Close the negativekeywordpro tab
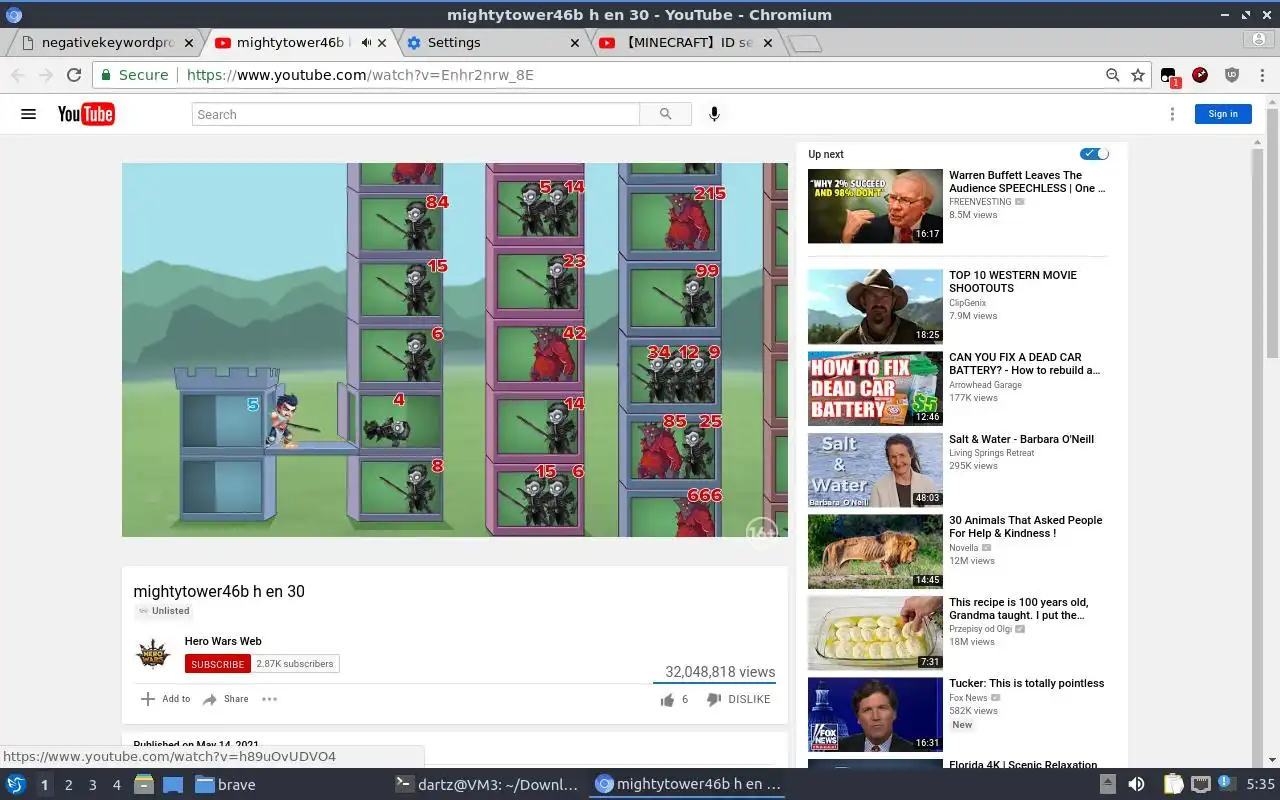Screen dimensions: 1280x800 point(189,43)
